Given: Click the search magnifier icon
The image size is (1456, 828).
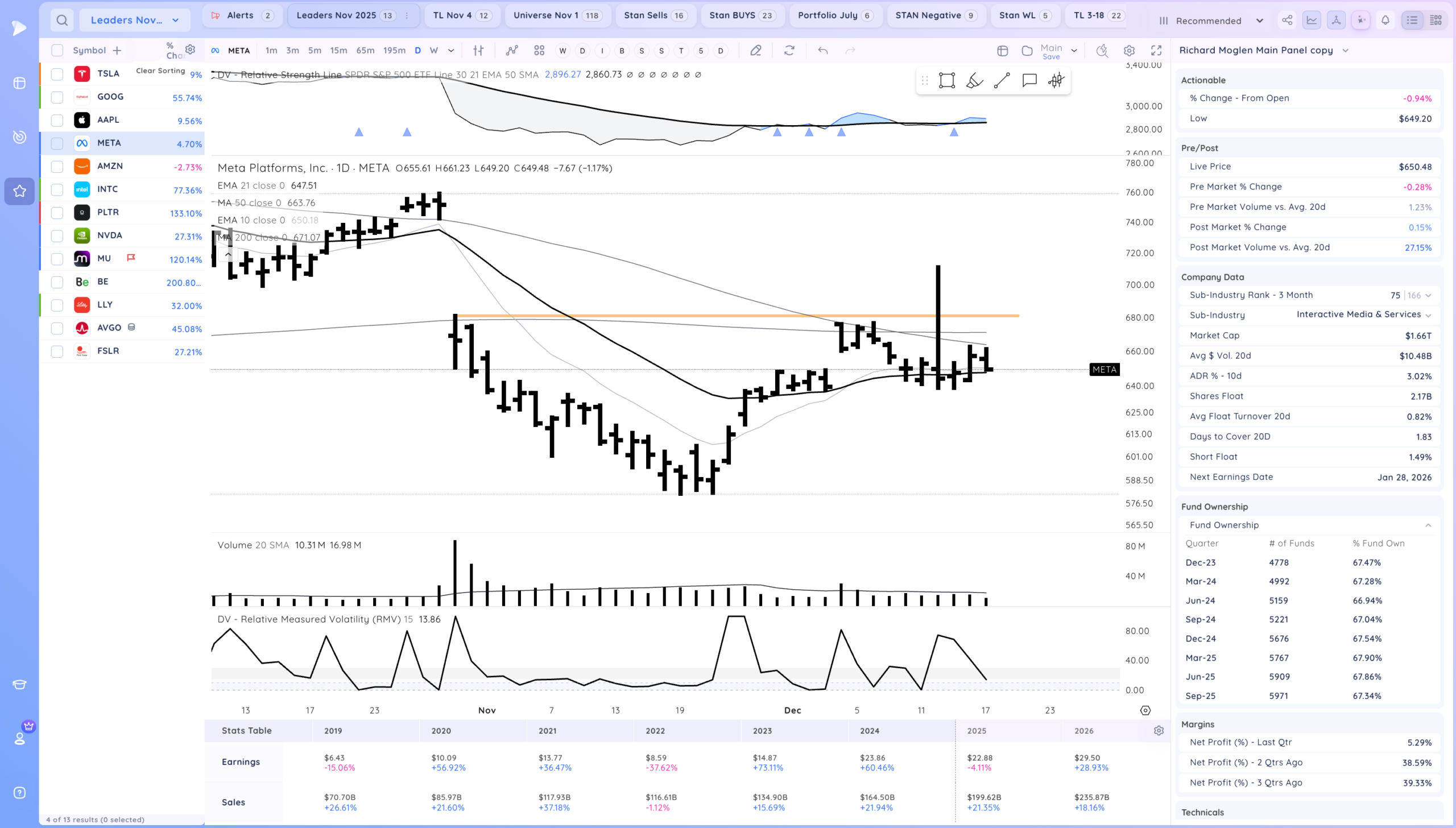Looking at the screenshot, I should coord(62,20).
